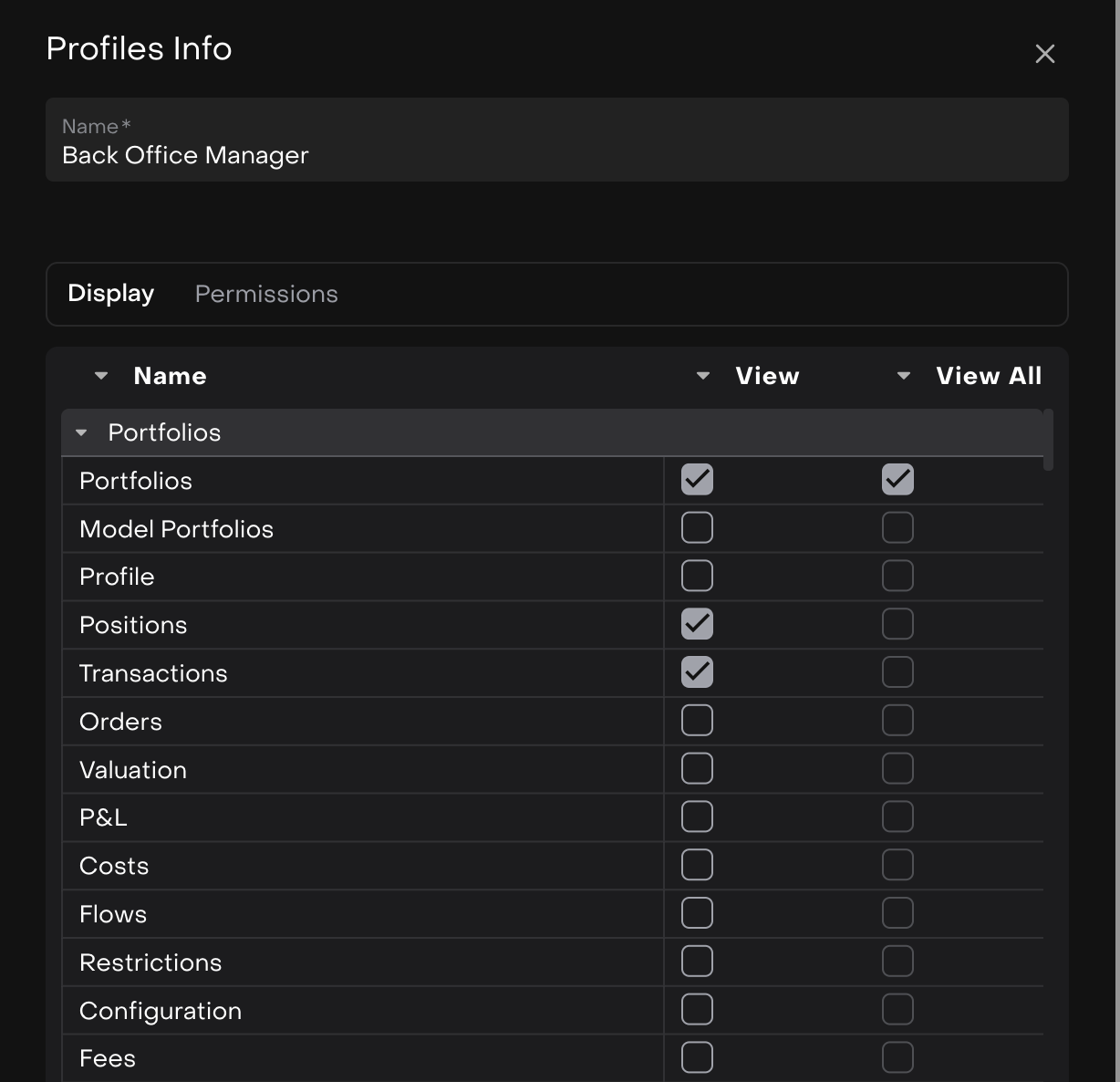Open the Name column dropdown arrow
Image resolution: width=1120 pixels, height=1082 pixels.
(101, 376)
